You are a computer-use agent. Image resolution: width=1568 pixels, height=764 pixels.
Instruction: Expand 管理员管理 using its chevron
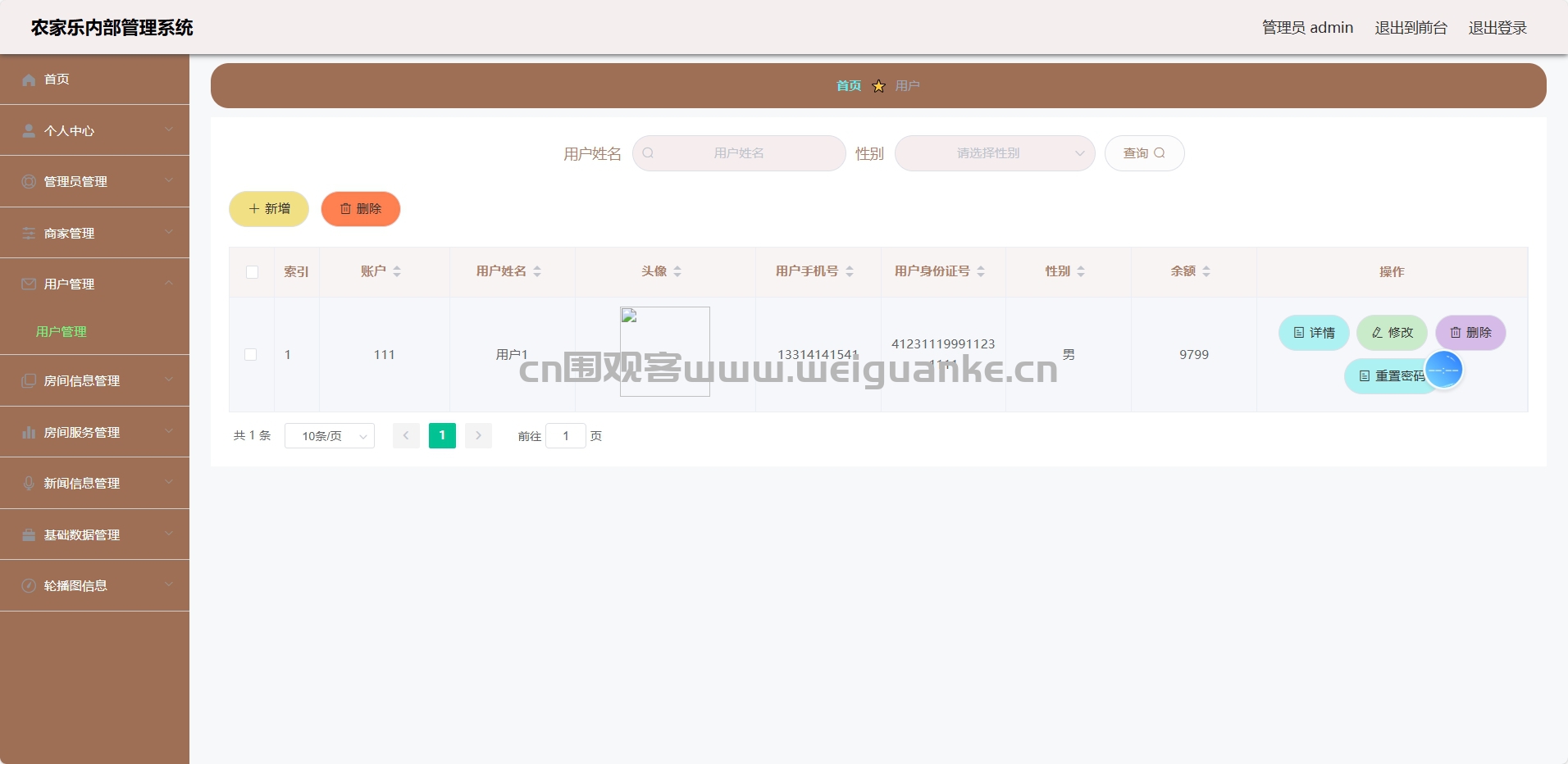(x=169, y=180)
